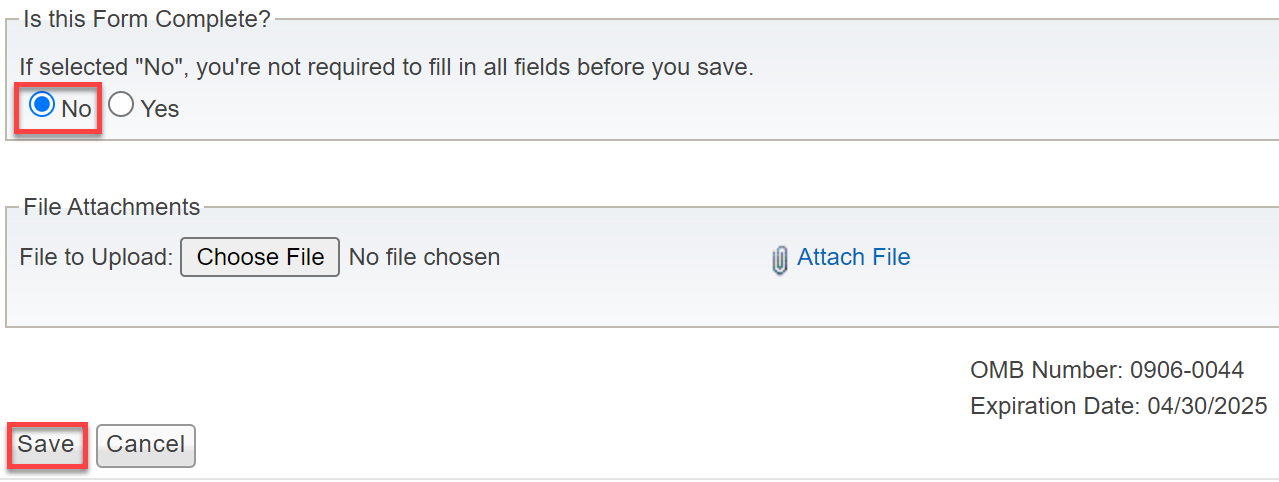Attach the chosen file using paperclip link

[x=853, y=257]
